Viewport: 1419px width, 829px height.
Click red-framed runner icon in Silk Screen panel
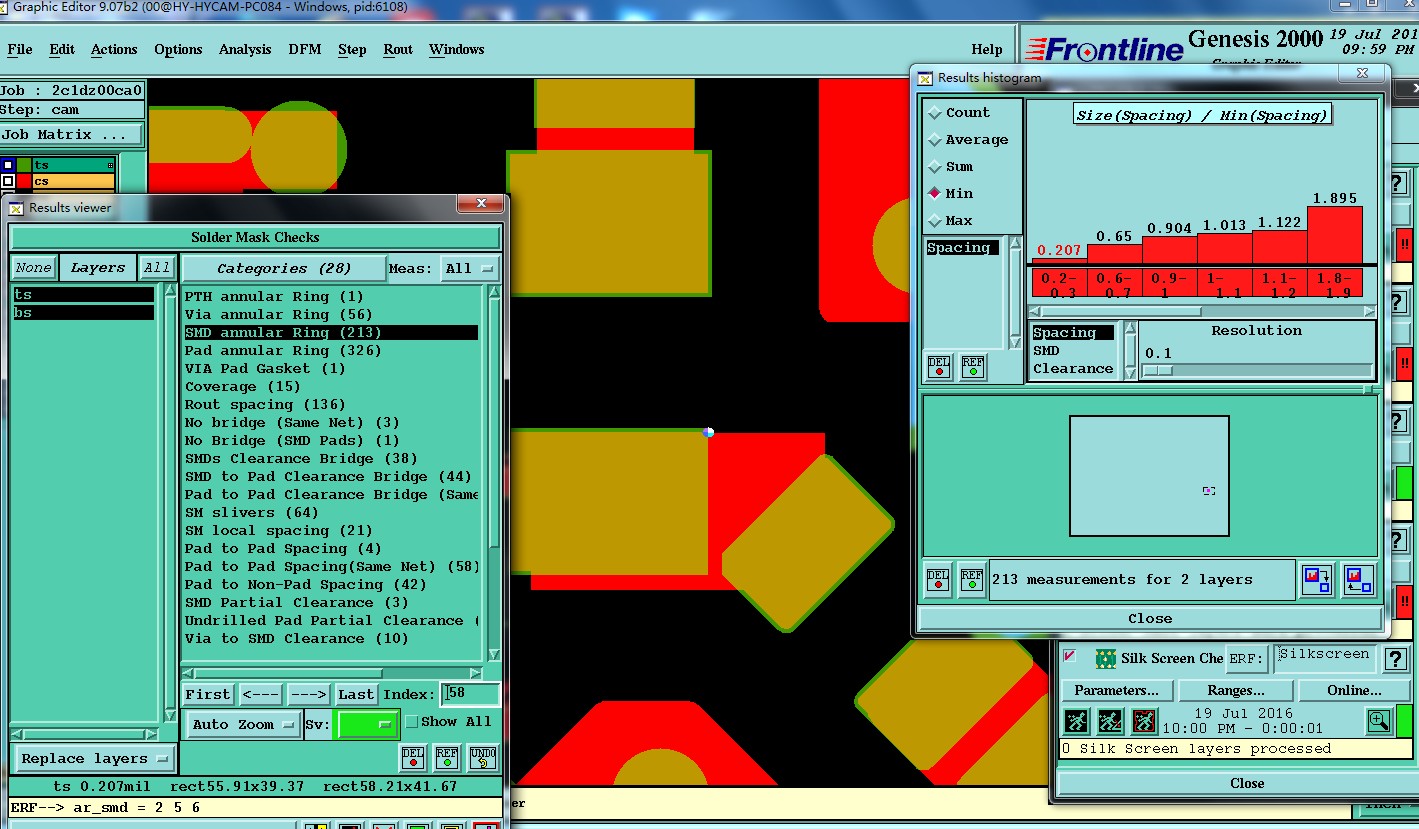tap(1144, 721)
